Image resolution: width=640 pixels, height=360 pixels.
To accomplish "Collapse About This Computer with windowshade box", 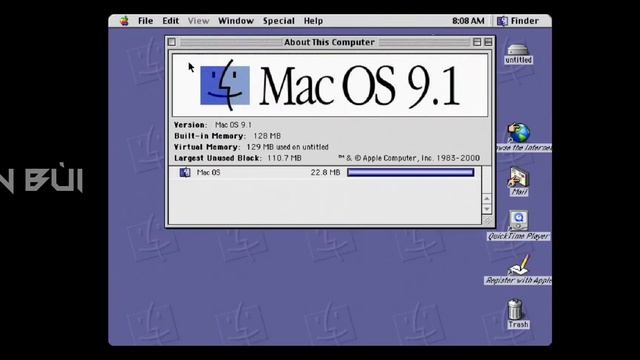I will click(x=488, y=42).
